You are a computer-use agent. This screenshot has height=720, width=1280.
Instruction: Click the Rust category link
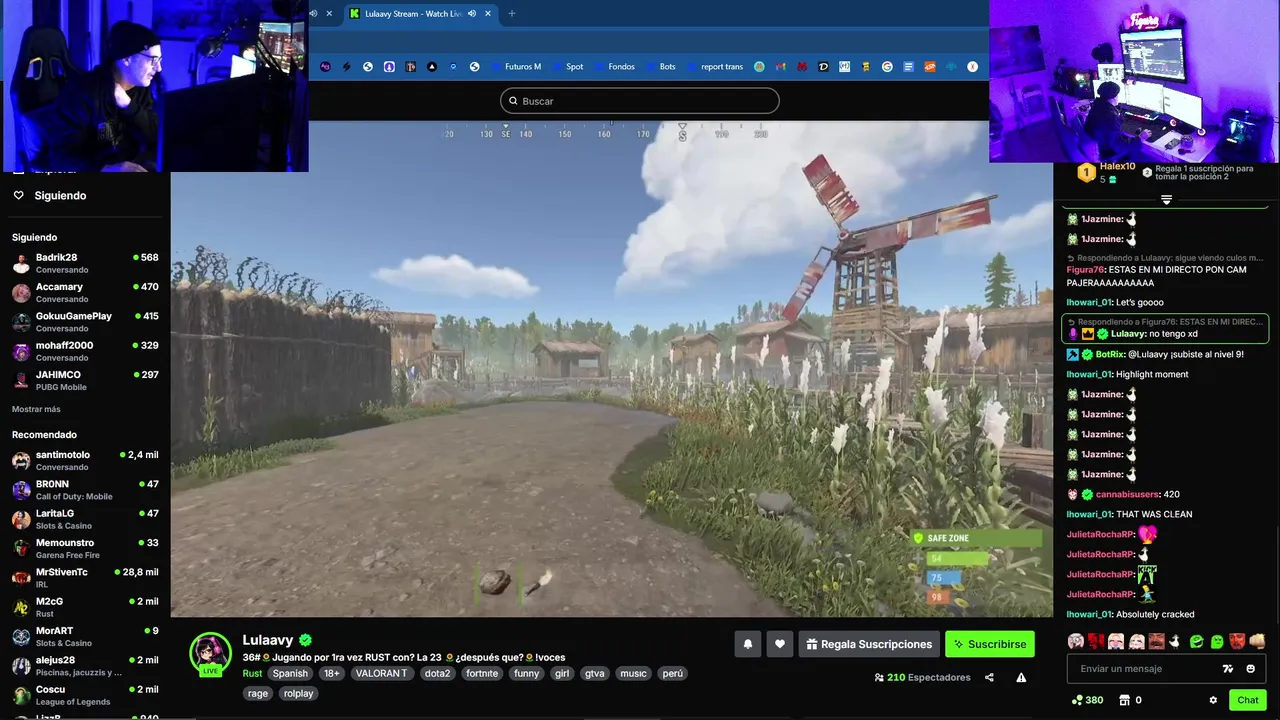click(252, 673)
